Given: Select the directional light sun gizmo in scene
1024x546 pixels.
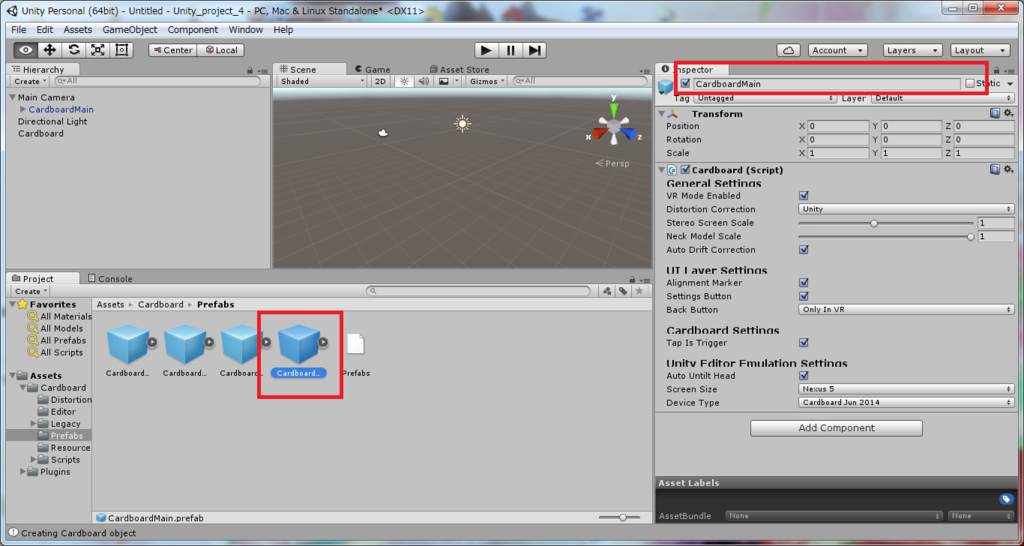Looking at the screenshot, I should point(462,123).
